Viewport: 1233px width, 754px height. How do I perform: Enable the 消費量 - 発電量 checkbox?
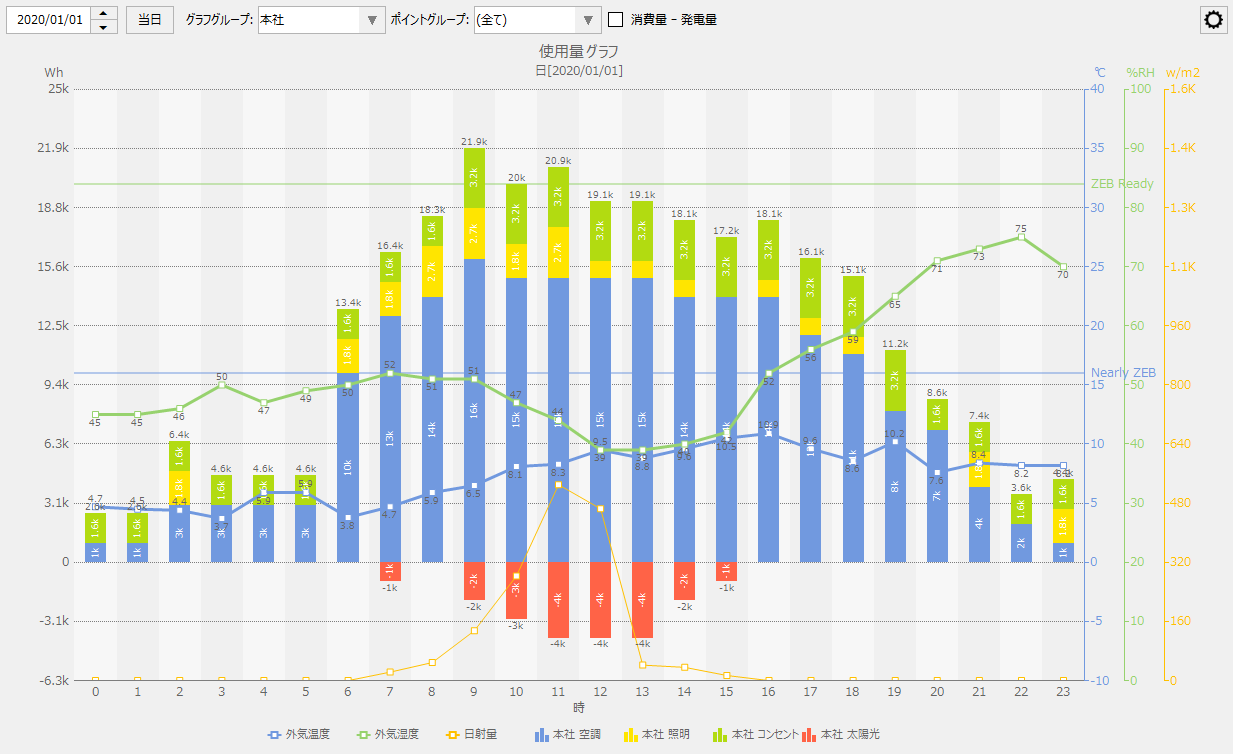pyautogui.click(x=616, y=20)
